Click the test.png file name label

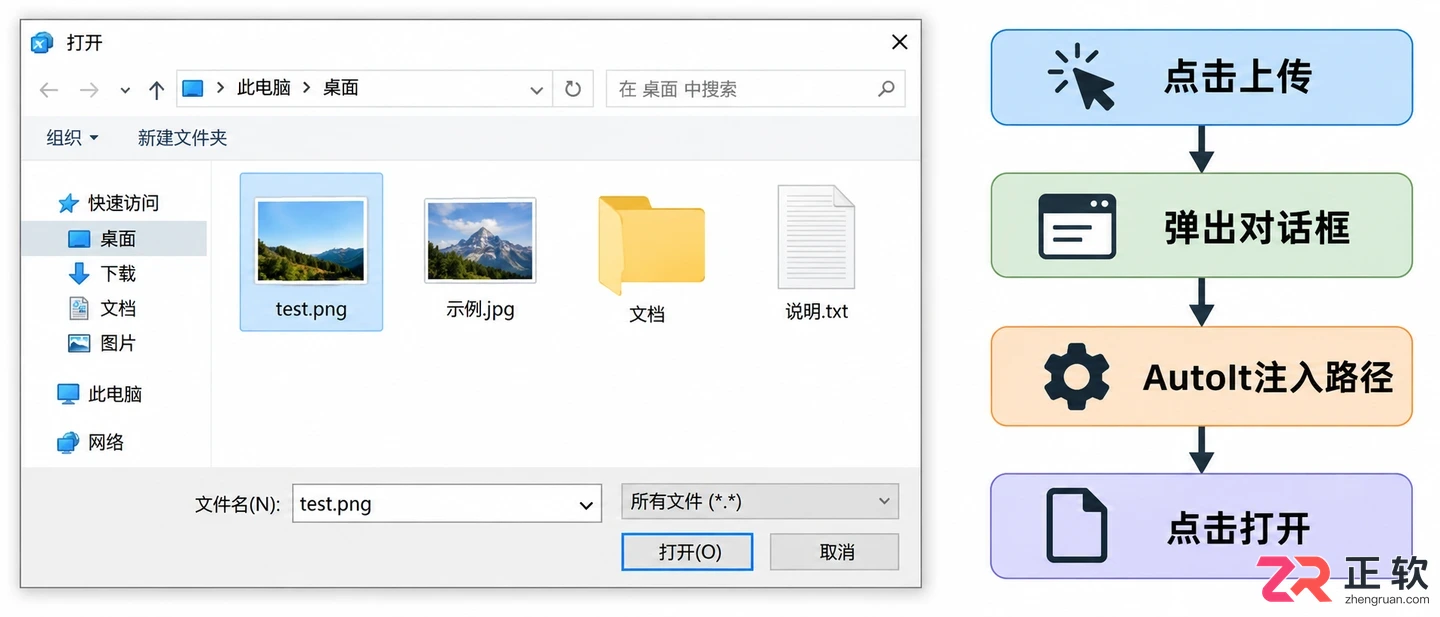(x=311, y=309)
